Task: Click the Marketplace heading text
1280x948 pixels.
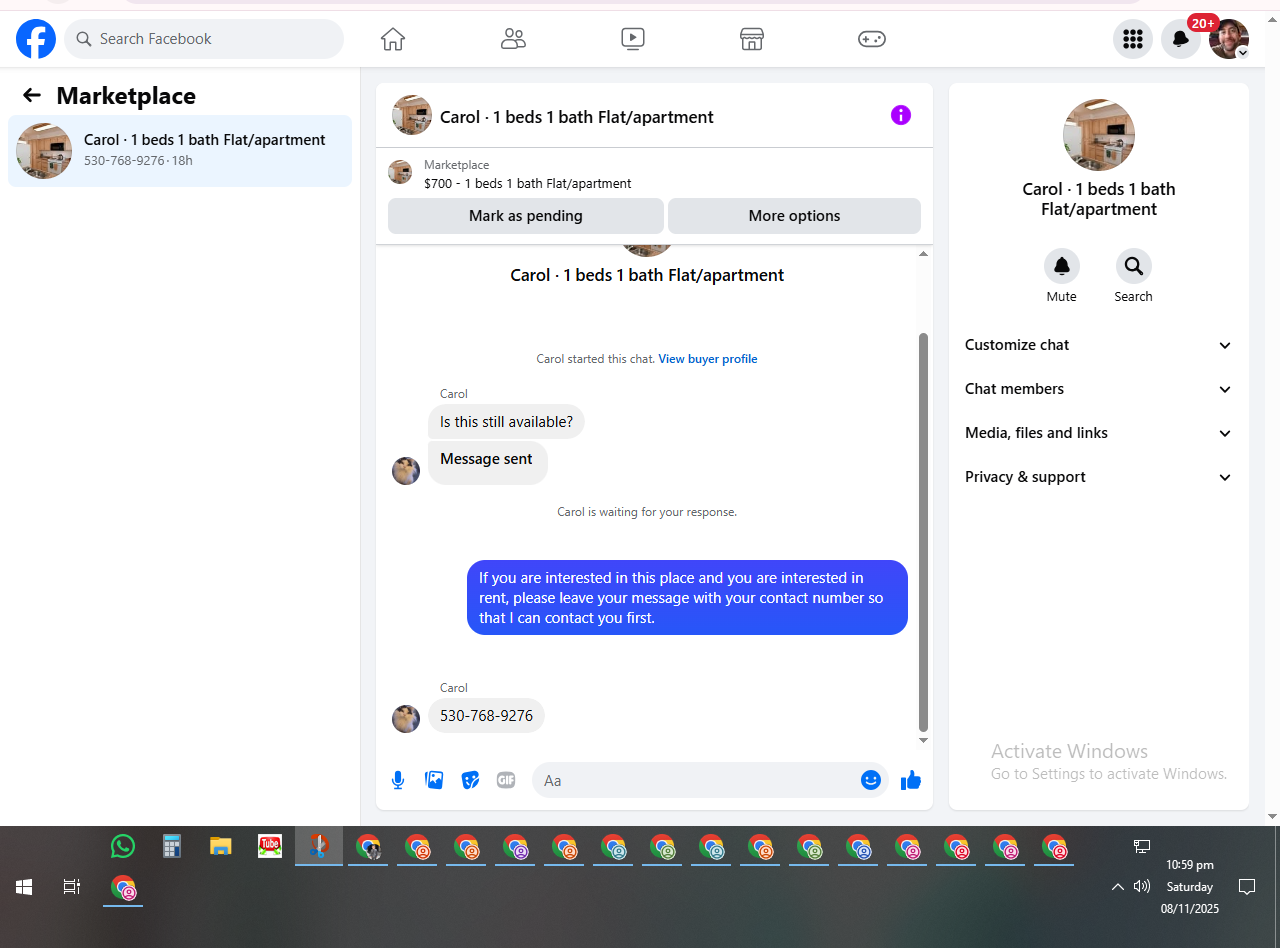Action: (x=126, y=96)
